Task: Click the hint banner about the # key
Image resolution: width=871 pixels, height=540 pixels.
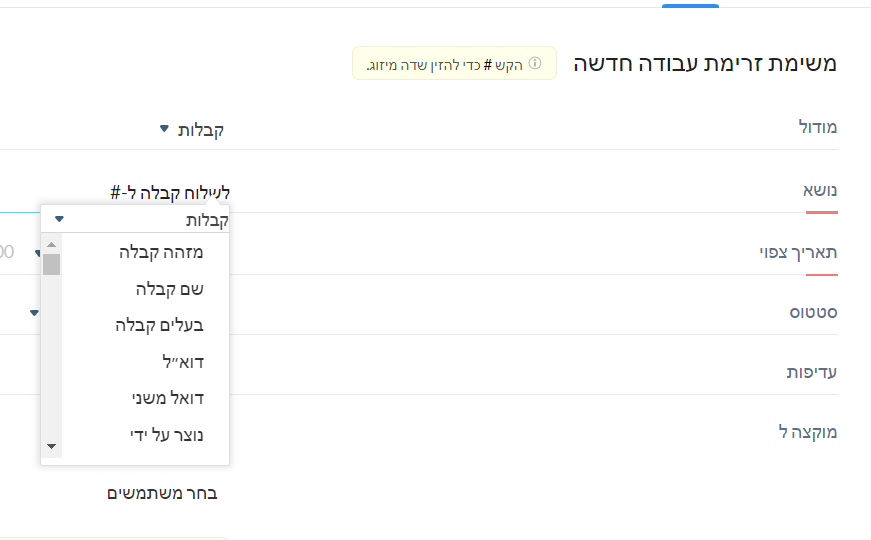Action: click(454, 63)
